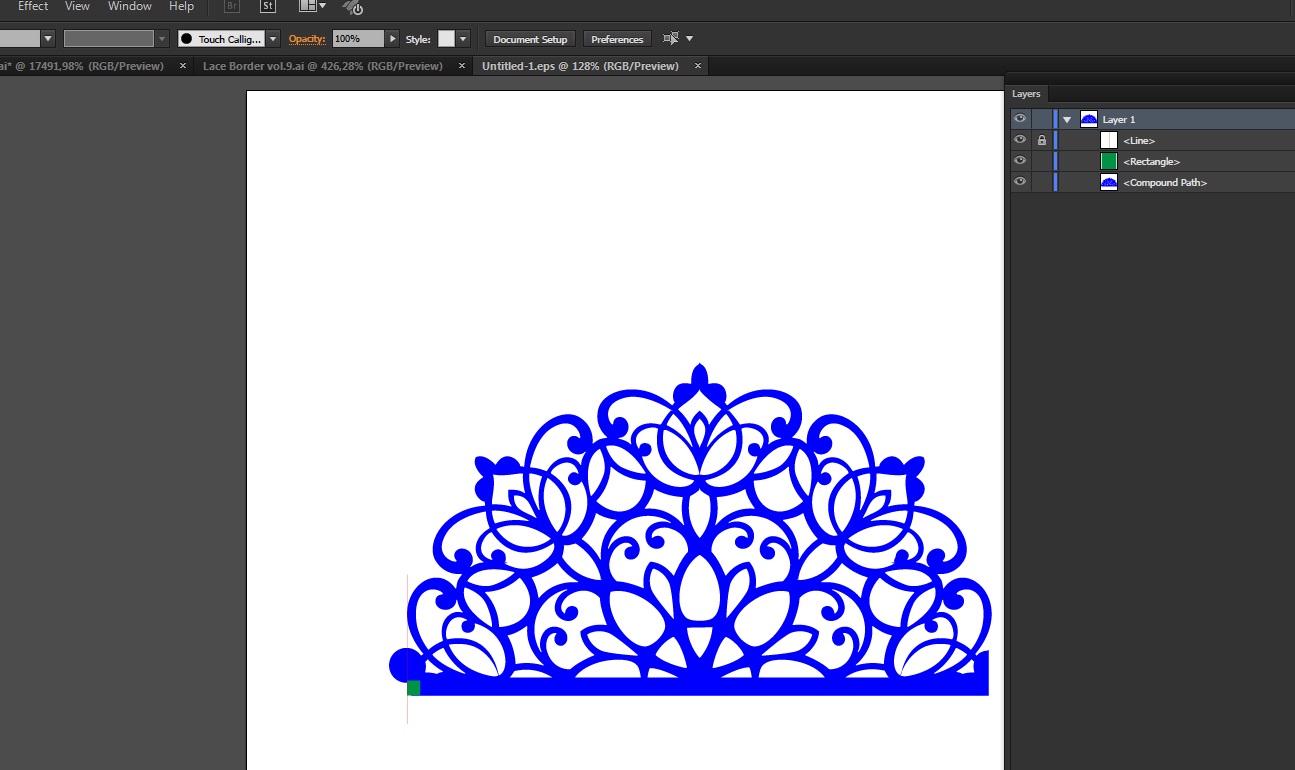Viewport: 1295px width, 770px height.
Task: Click the Style swatch box
Action: (x=446, y=39)
